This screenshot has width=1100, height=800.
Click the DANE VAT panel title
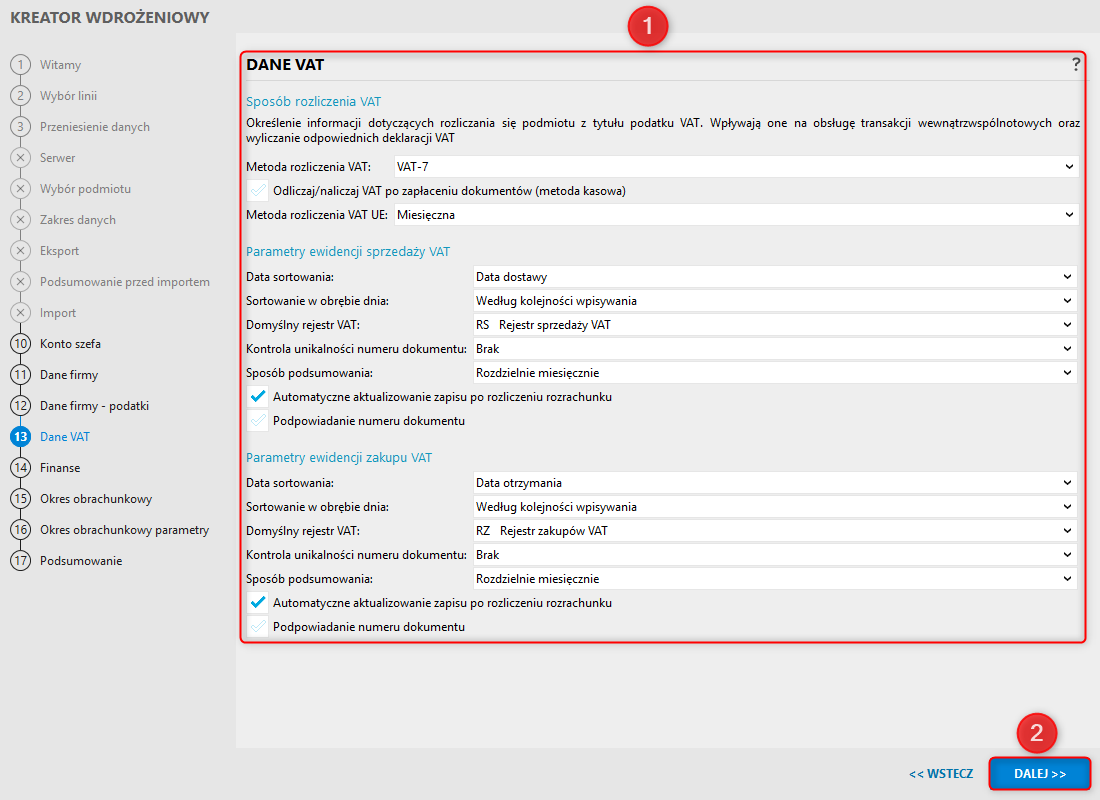click(x=285, y=65)
